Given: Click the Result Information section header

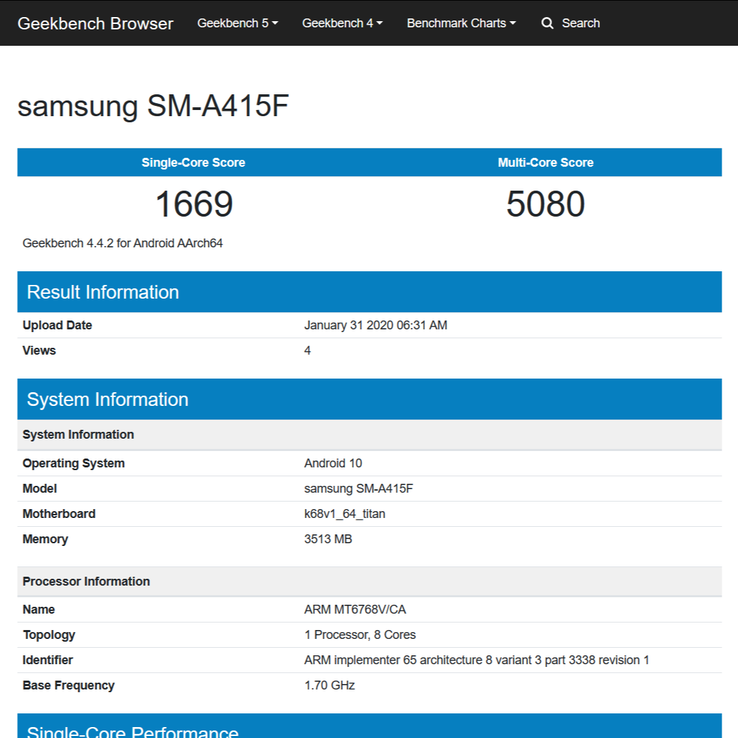Looking at the screenshot, I should pyautogui.click(x=103, y=292).
